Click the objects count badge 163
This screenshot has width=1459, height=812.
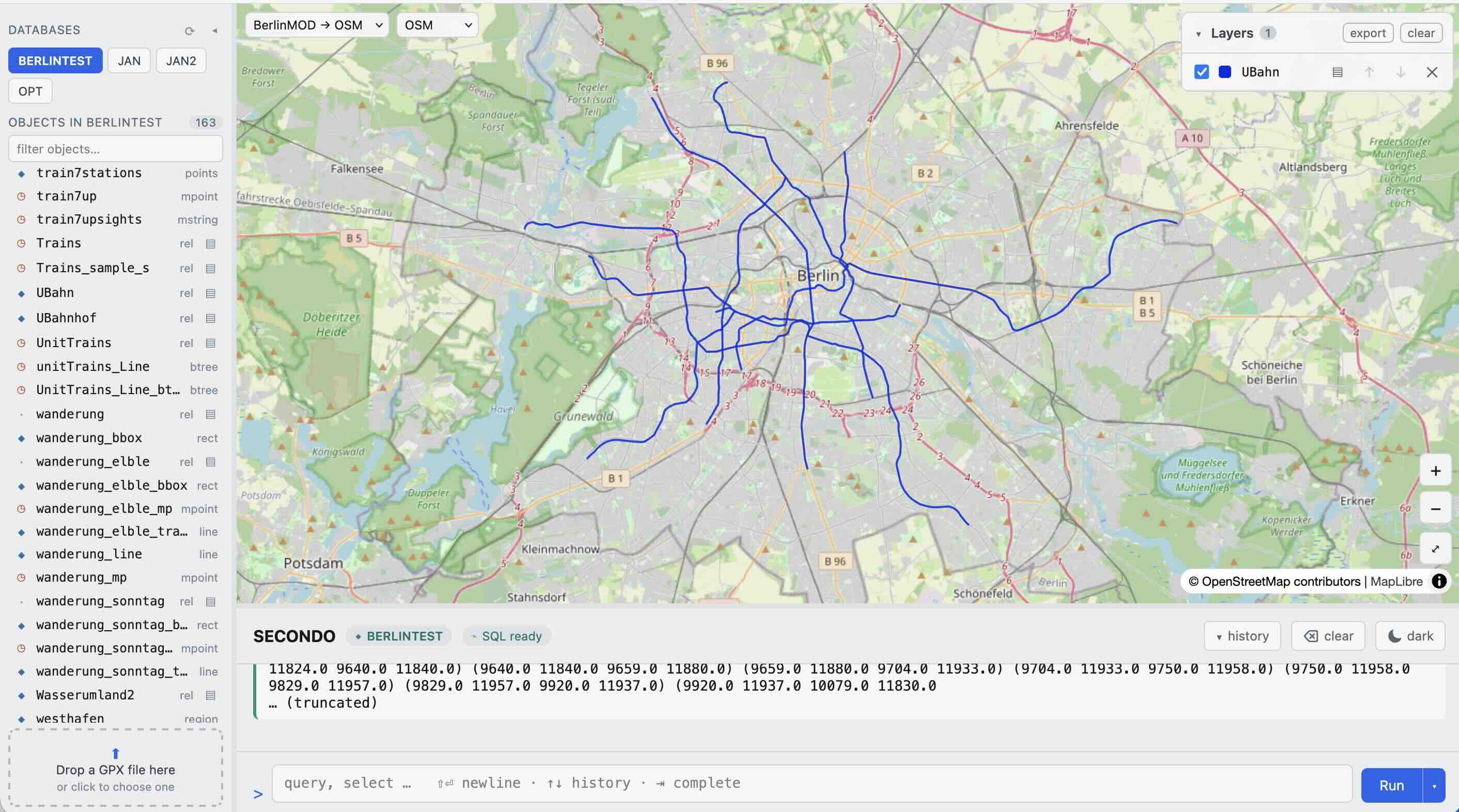pyautogui.click(x=206, y=122)
